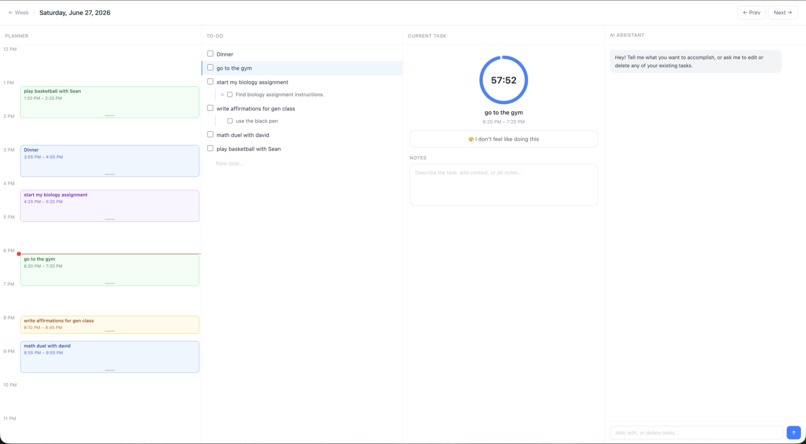Click the Saturday, June 27, 2026 date heading

click(75, 13)
